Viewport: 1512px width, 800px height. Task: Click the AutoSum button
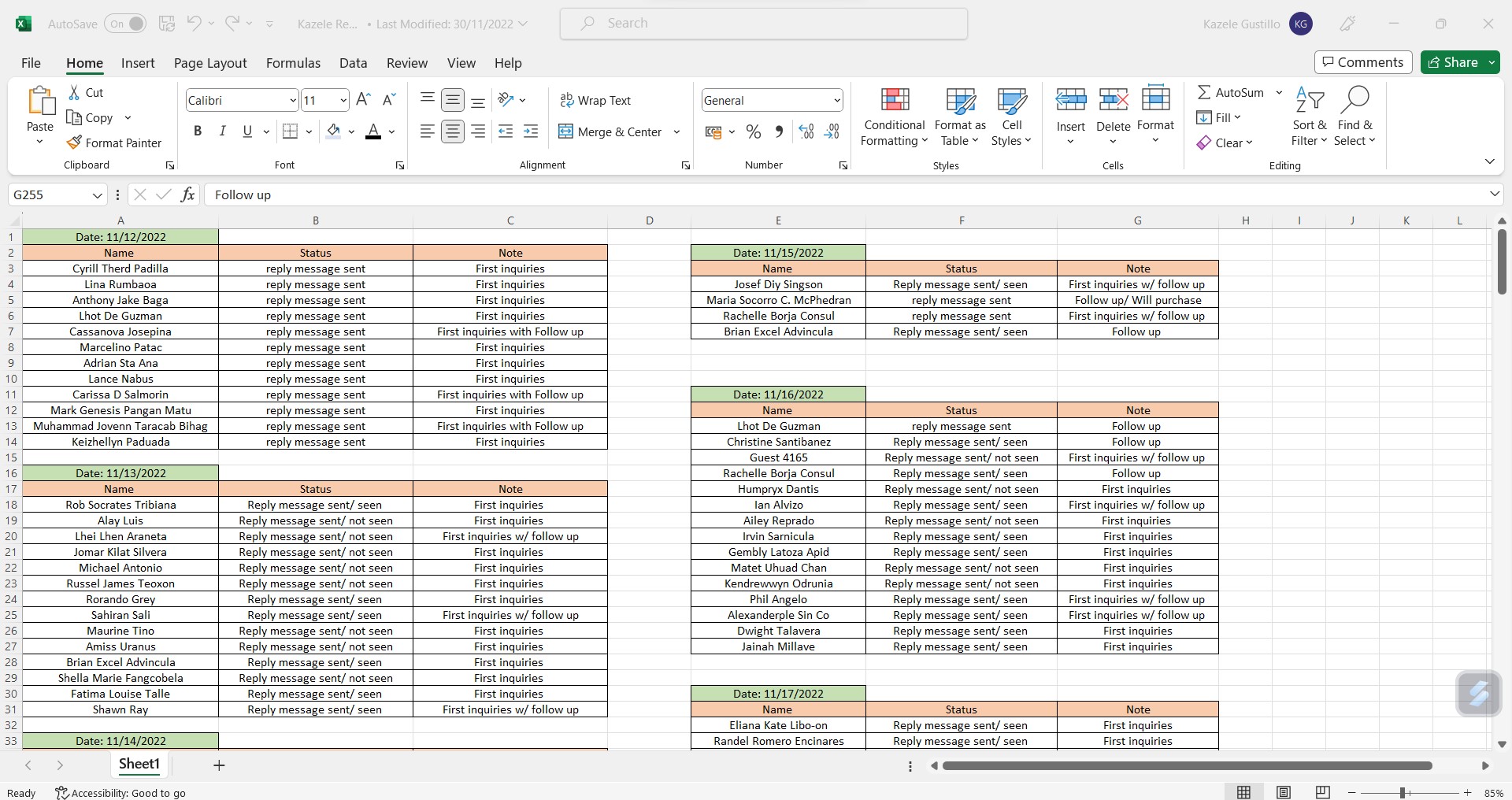pyautogui.click(x=1231, y=92)
